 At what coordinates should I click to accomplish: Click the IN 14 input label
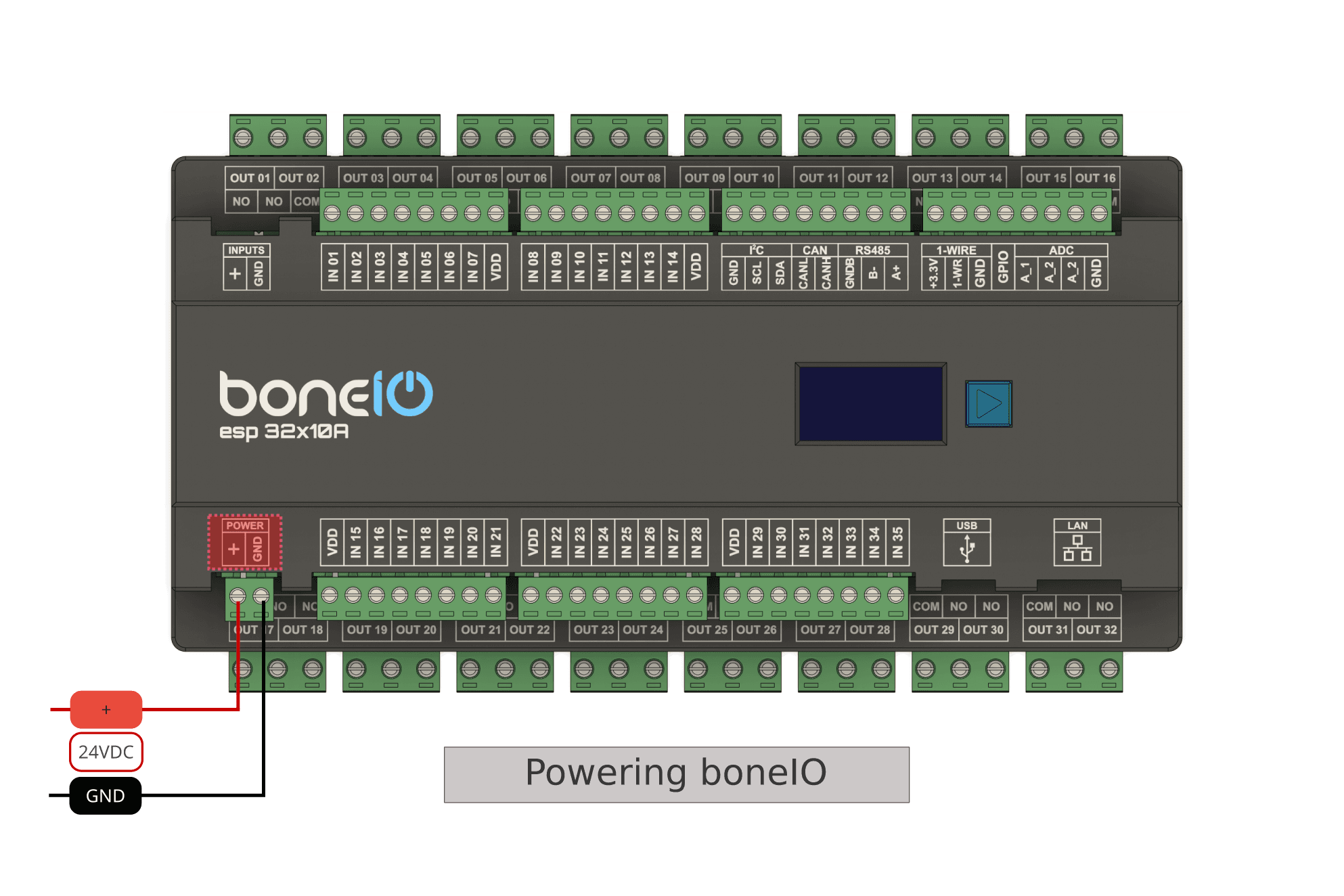pos(673,267)
